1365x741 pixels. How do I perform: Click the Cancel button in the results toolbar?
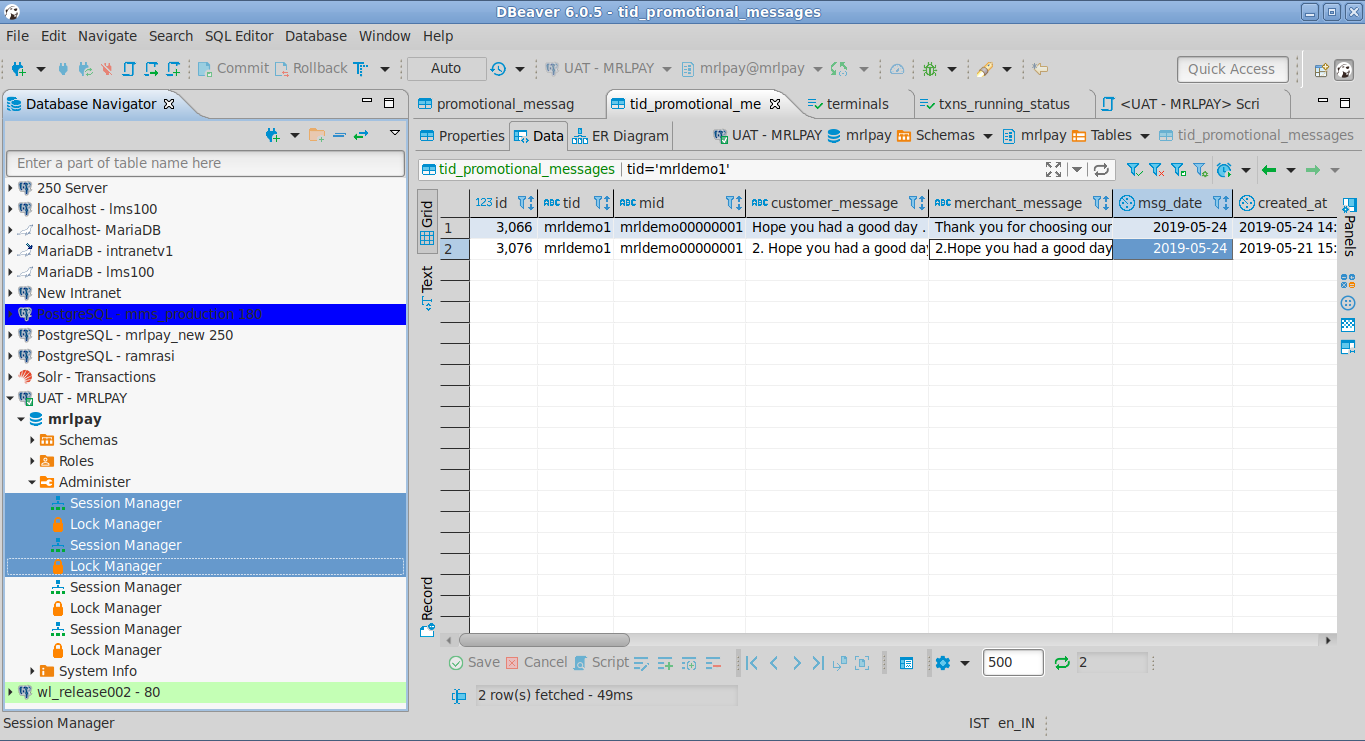tap(544, 662)
